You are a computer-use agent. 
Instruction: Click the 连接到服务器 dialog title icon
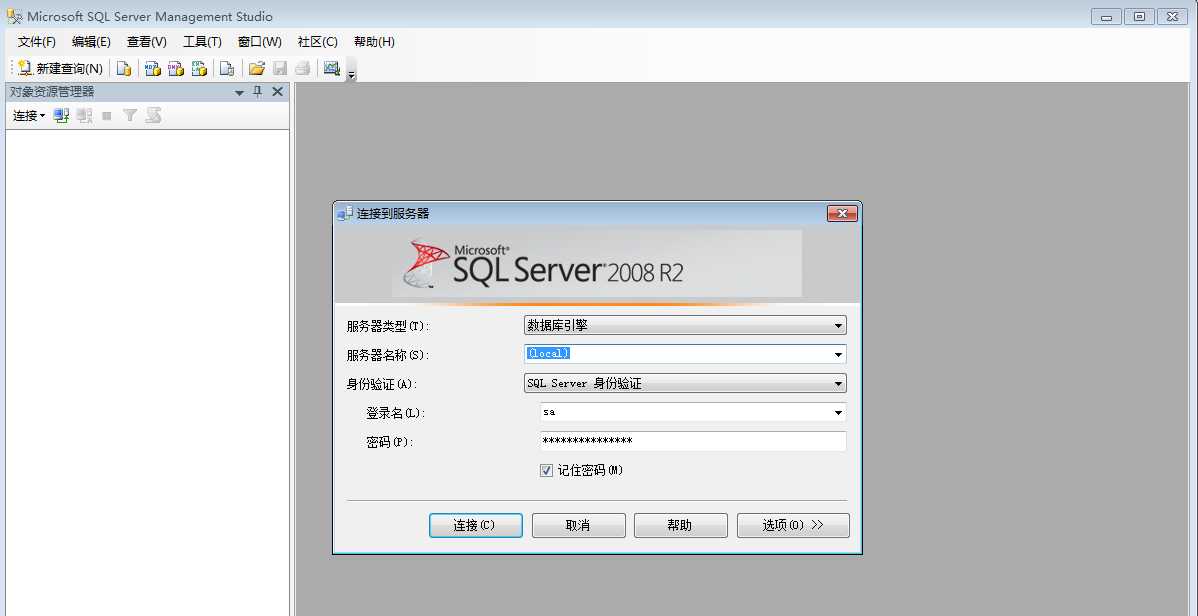pos(345,214)
